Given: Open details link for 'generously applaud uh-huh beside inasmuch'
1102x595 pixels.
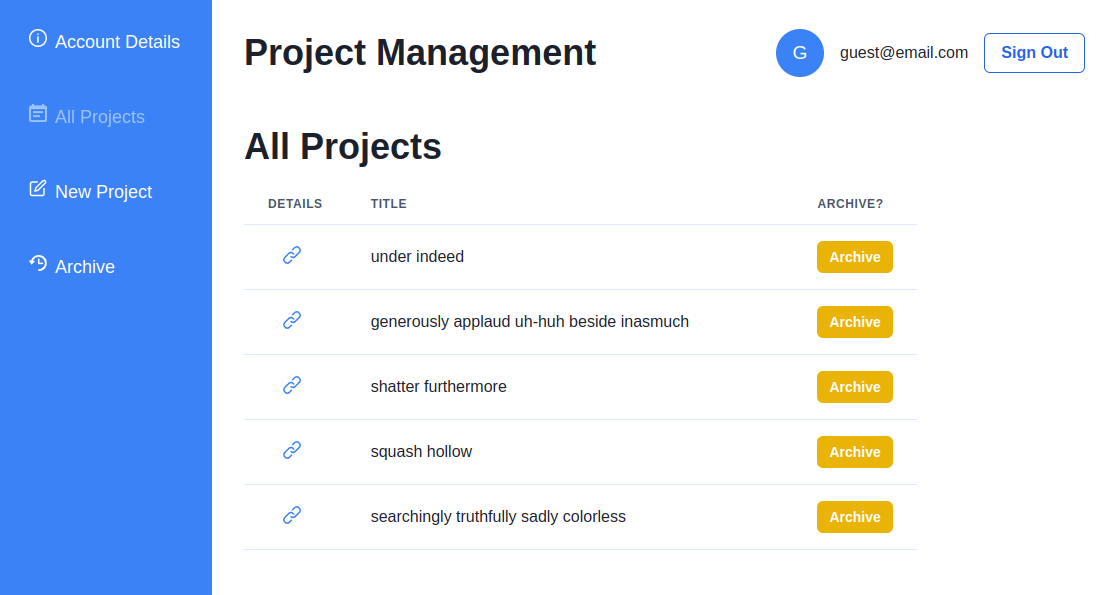Looking at the screenshot, I should point(292,321).
